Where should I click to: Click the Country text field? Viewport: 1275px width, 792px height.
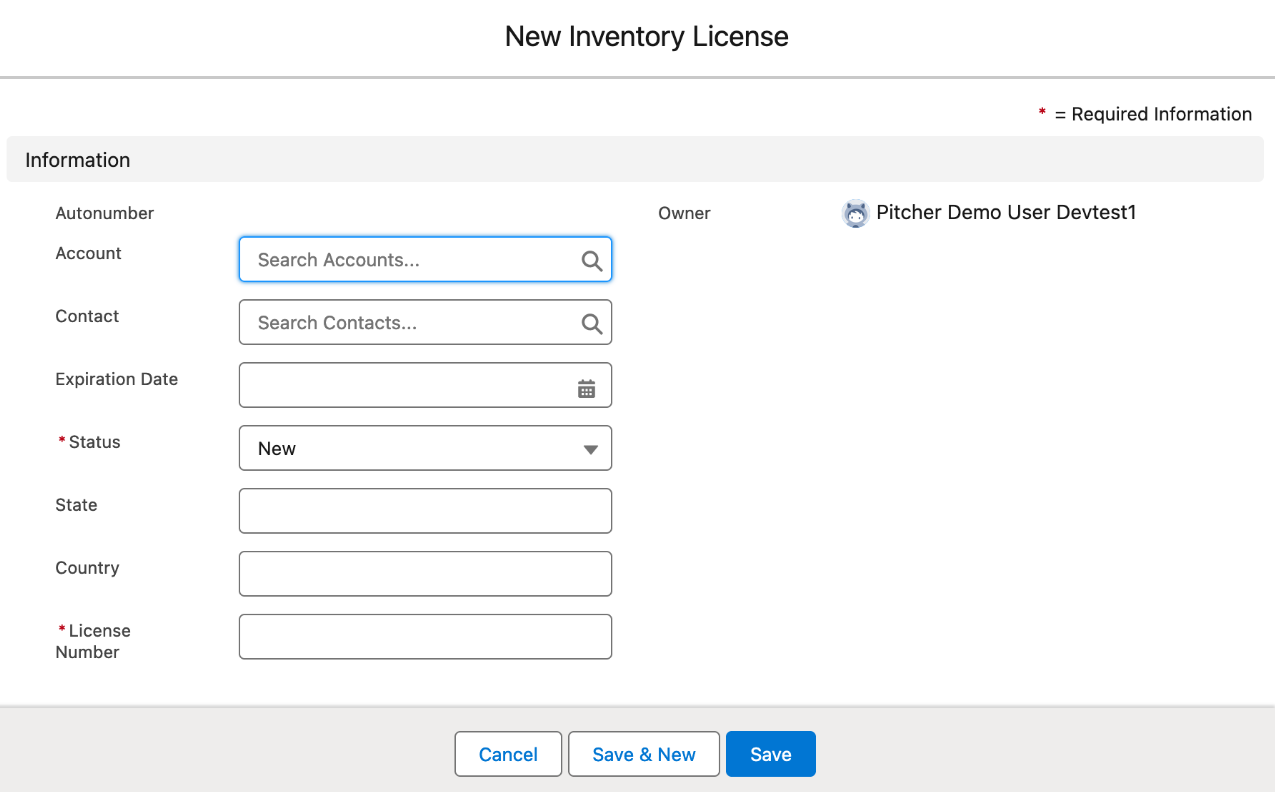pos(425,574)
